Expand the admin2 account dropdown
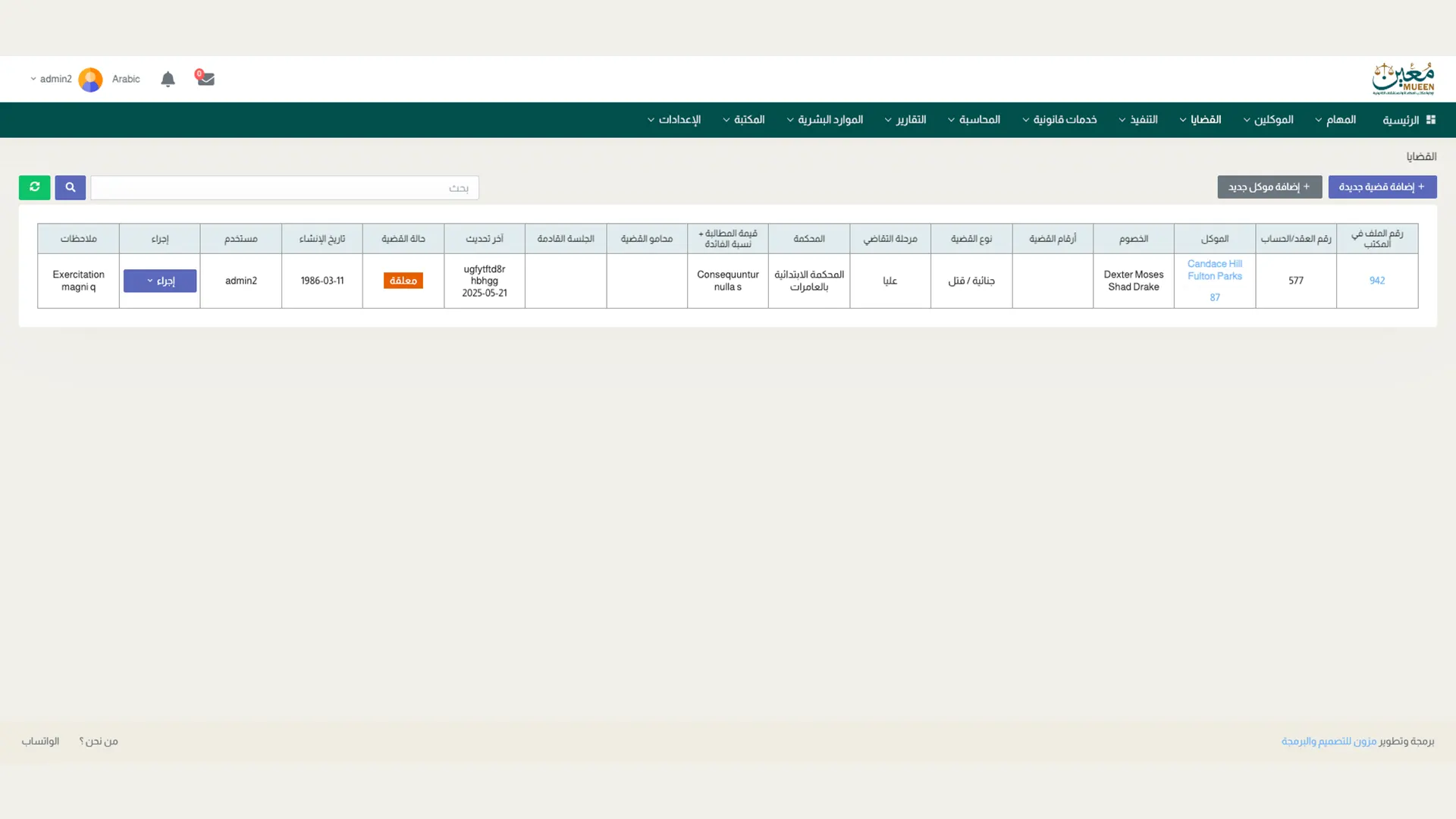The height and width of the screenshot is (819, 1456). click(50, 79)
